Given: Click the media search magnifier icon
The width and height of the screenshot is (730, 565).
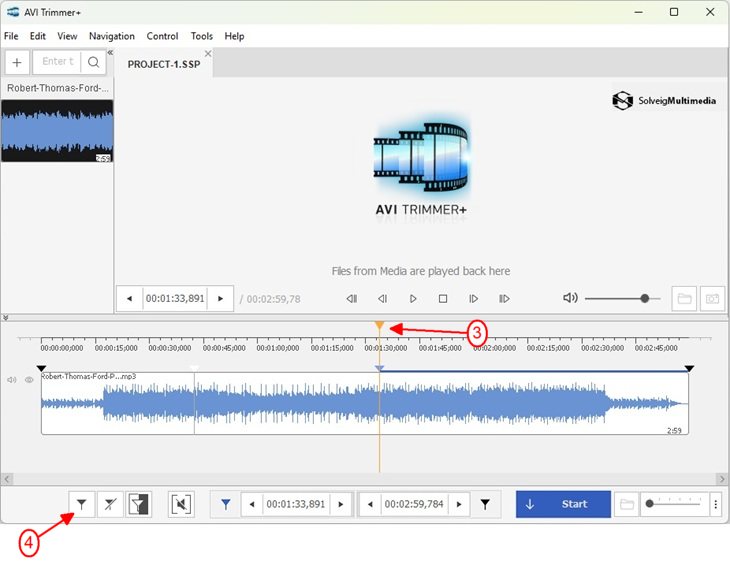Looking at the screenshot, I should coord(94,62).
